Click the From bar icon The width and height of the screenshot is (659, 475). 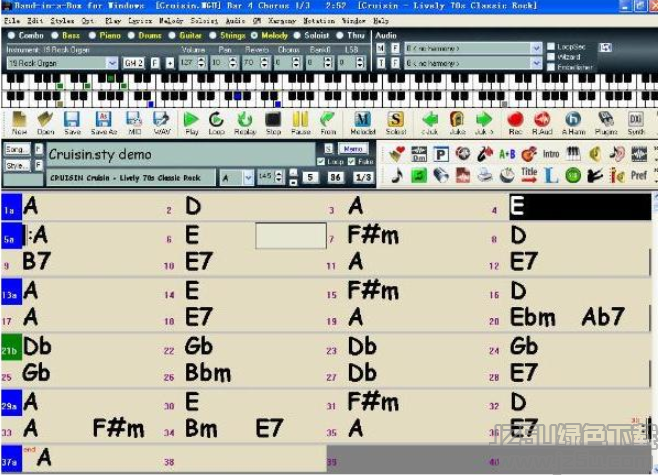328,123
